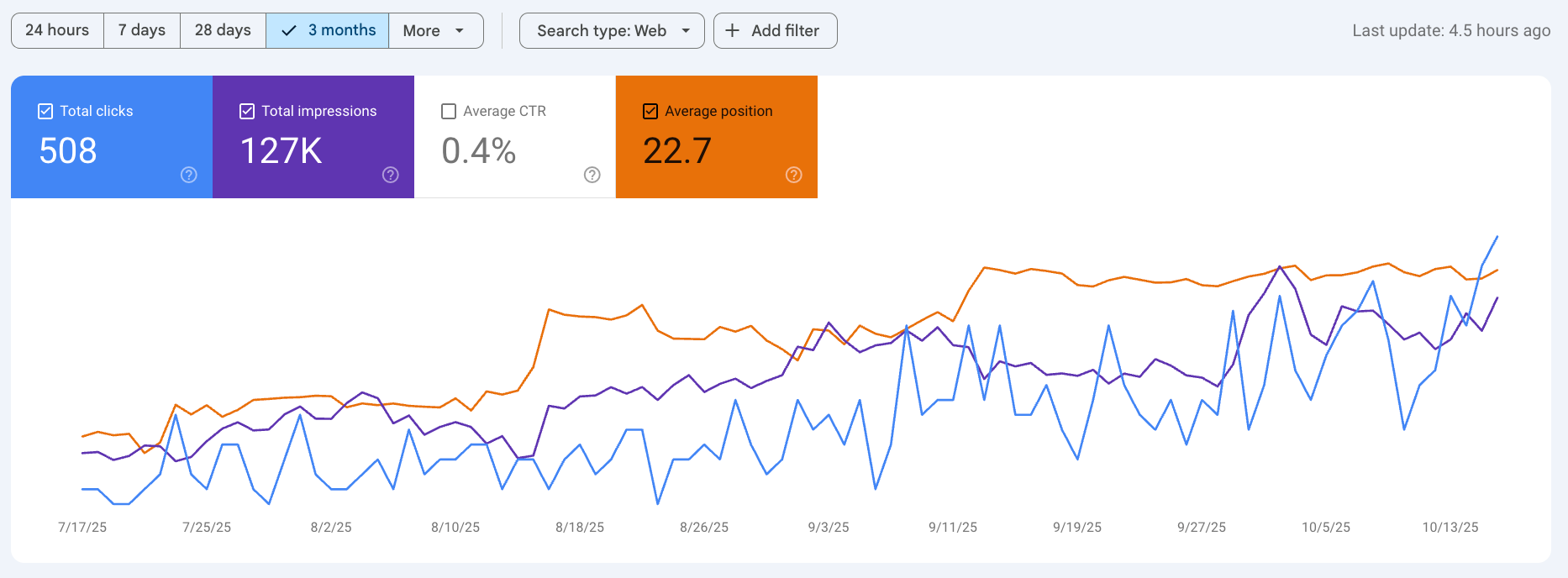Toggle off the Average position checkbox
Screen dimensions: 1568x578
tap(650, 111)
